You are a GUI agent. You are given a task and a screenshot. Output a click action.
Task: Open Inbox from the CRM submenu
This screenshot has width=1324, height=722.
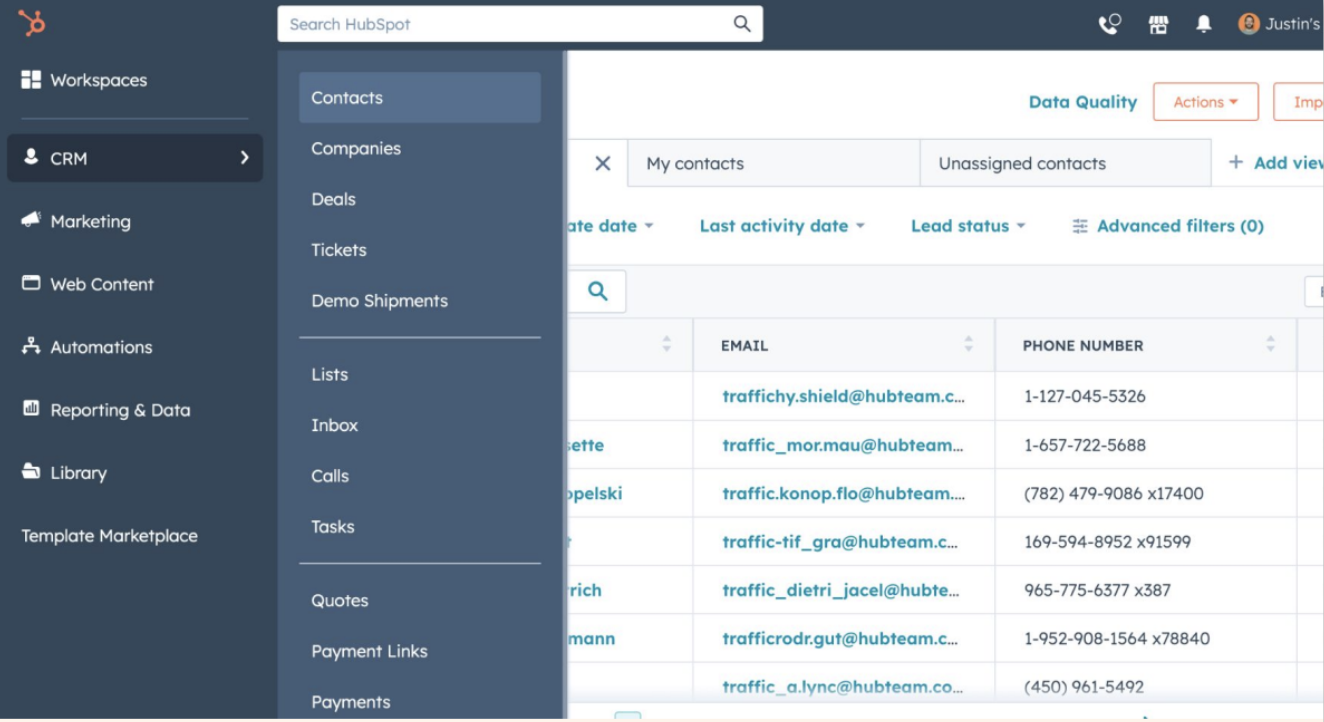pos(334,425)
